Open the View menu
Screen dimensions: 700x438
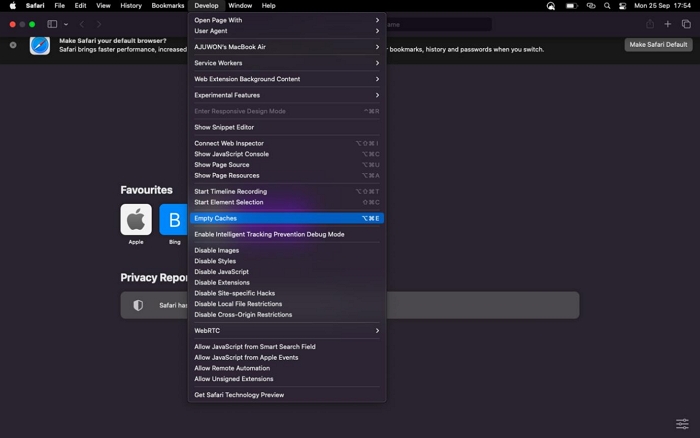click(x=103, y=6)
